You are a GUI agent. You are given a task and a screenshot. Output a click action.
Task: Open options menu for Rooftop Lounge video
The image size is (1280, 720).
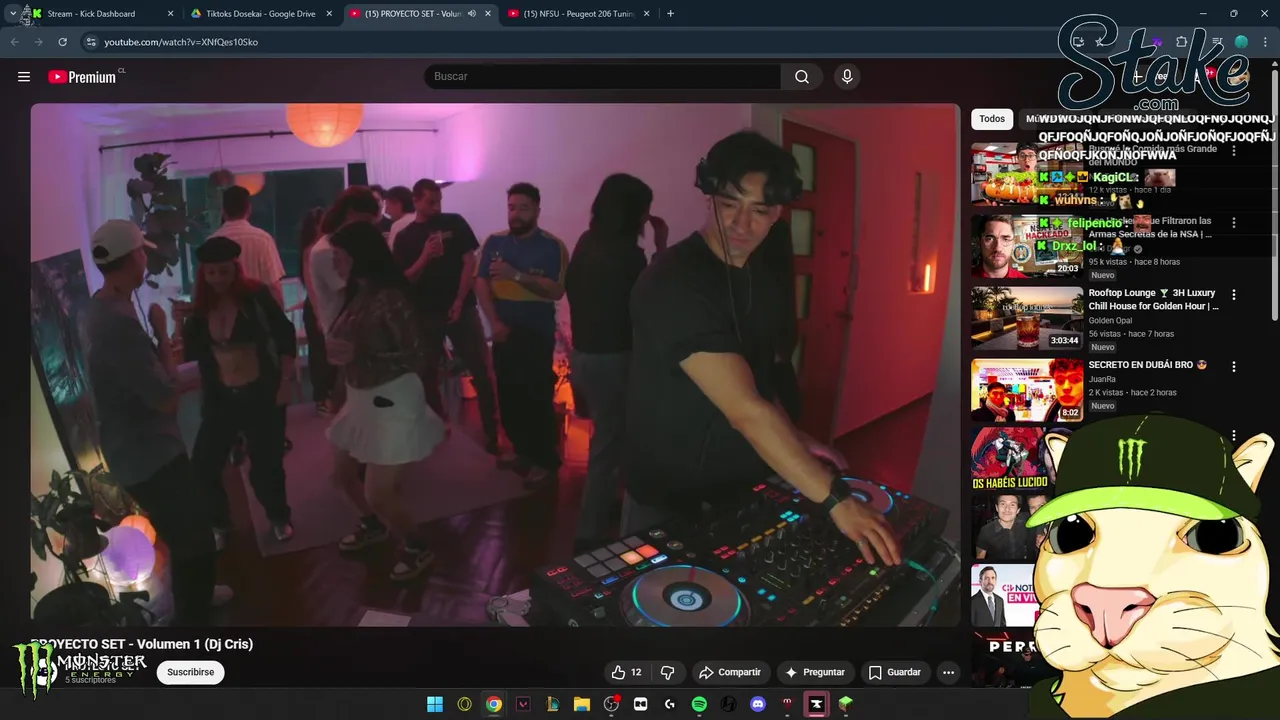pos(1233,295)
